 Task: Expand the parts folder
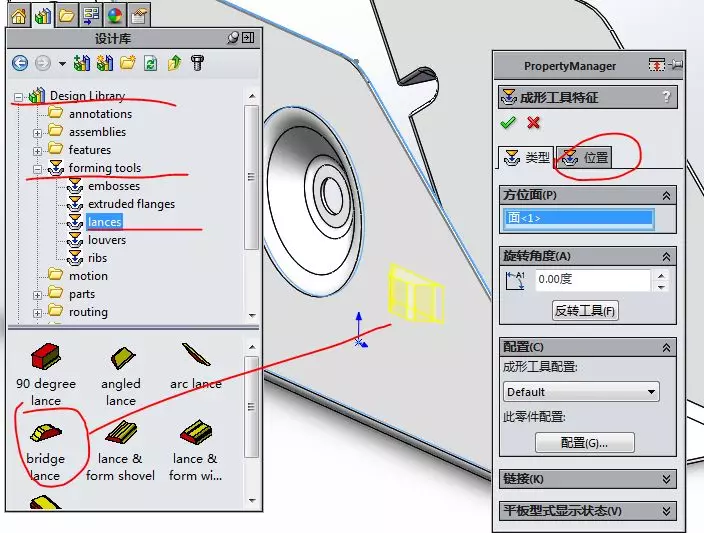pos(37,295)
